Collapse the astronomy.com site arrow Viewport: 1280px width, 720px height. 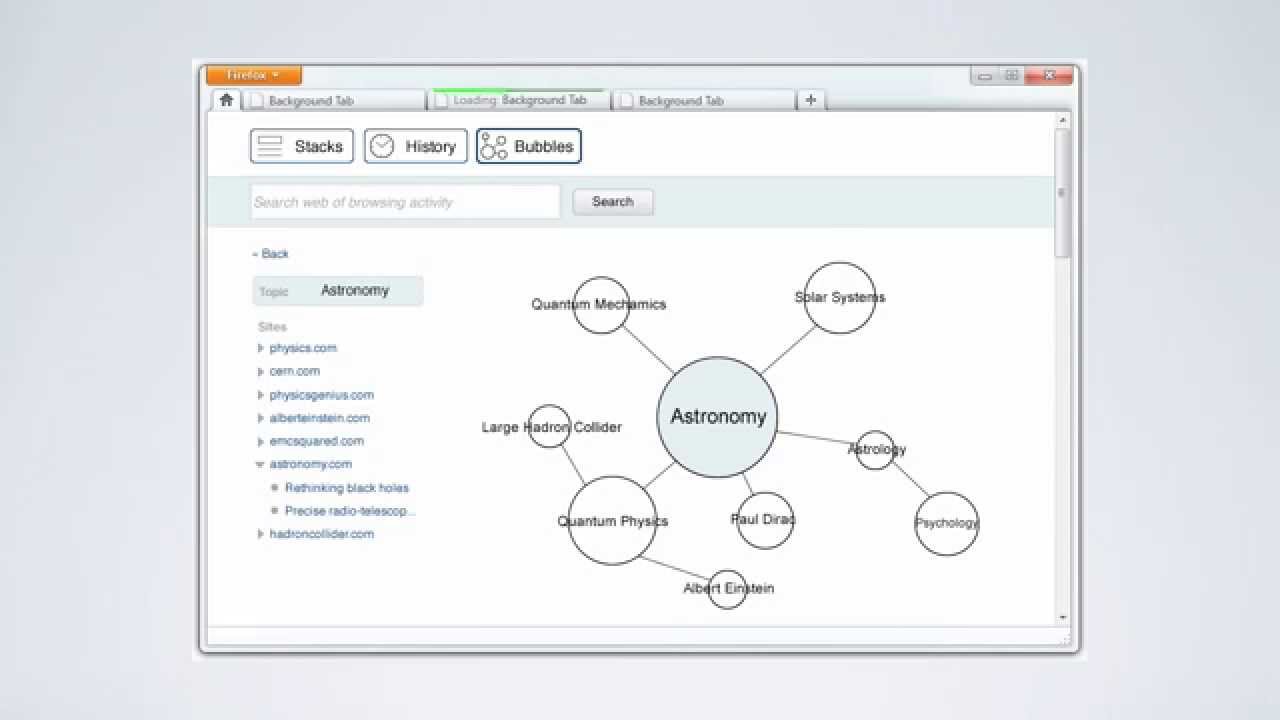point(260,464)
